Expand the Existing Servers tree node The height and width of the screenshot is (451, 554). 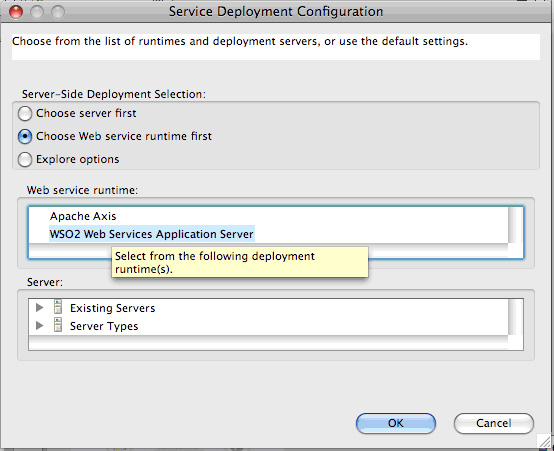(40, 308)
